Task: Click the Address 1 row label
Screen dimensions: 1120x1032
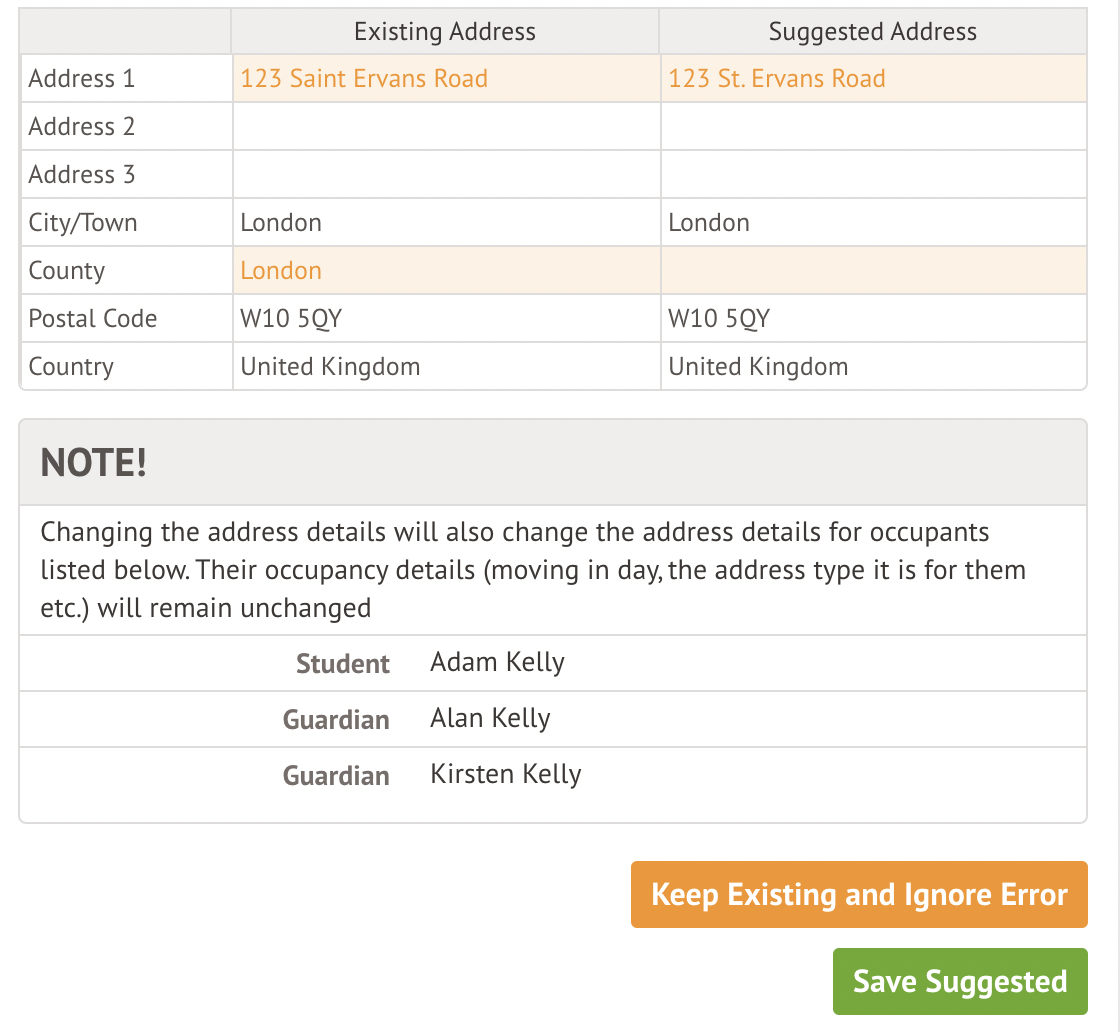Action: pos(82,79)
